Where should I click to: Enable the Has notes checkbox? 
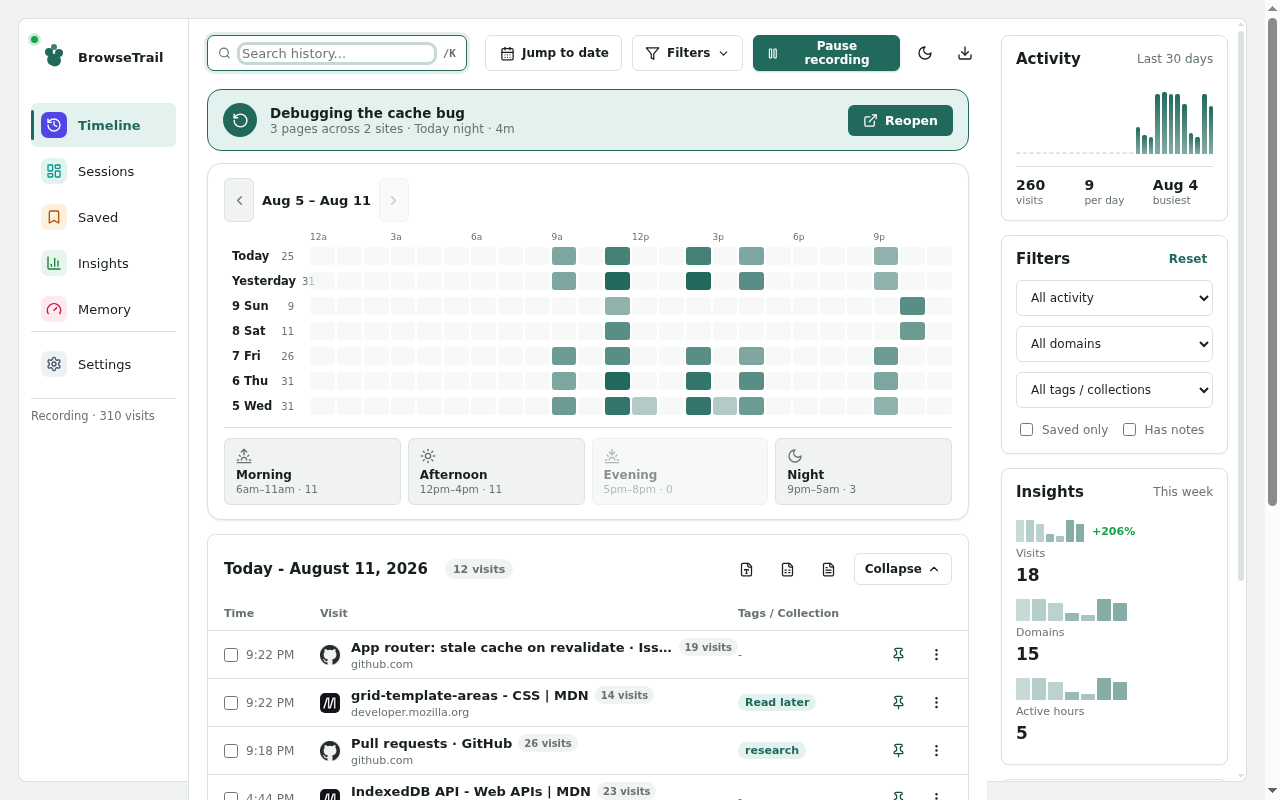coord(1130,430)
